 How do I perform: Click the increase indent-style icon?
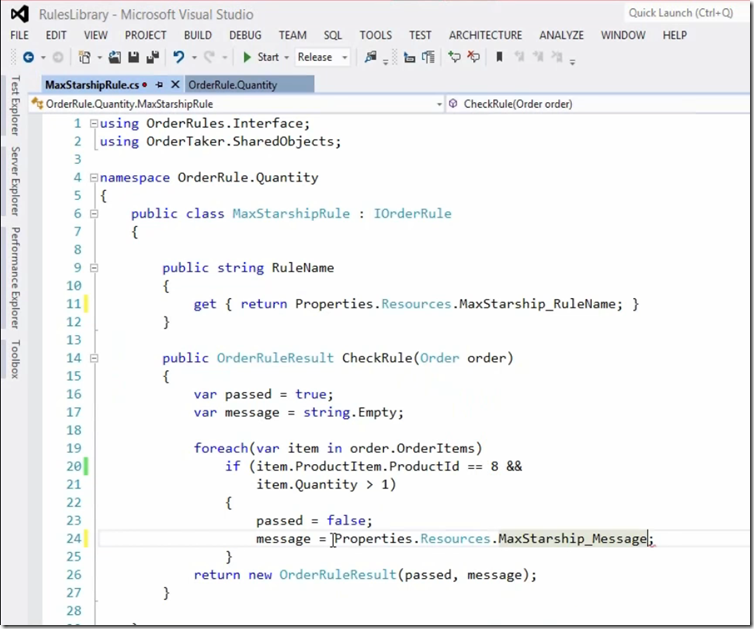coord(428,58)
